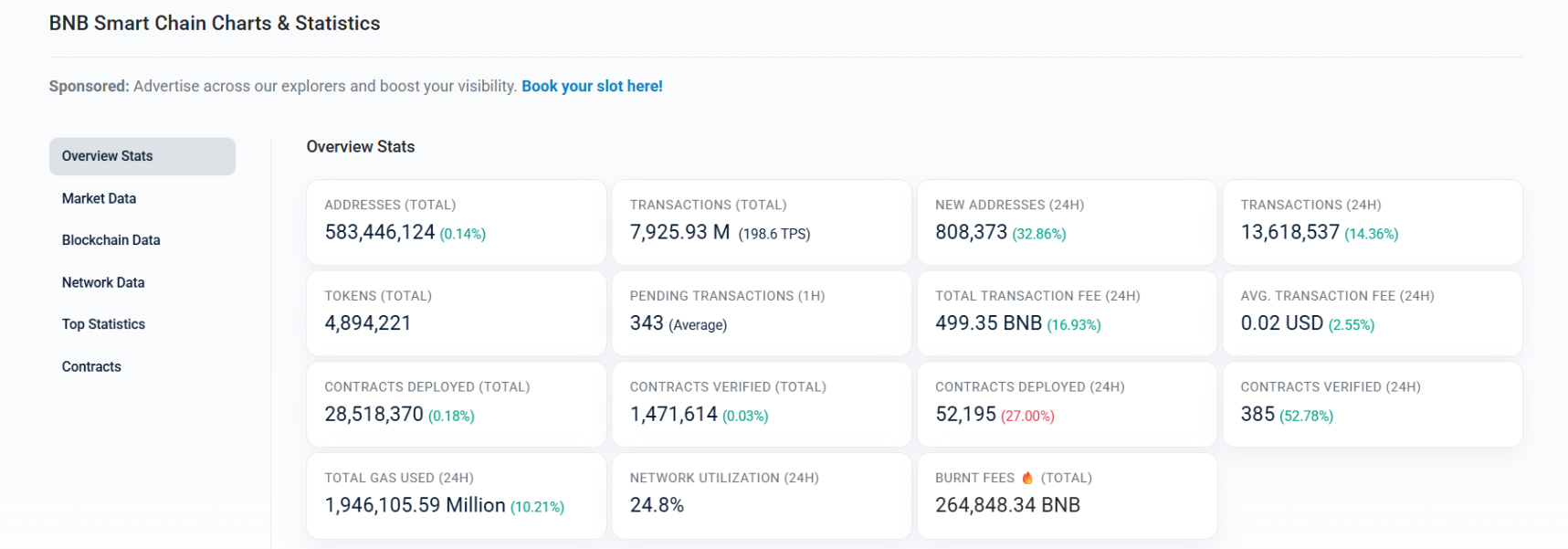Viewport: 1568px width, 549px height.
Task: Open Total Gas Used (24H) card
Action: (457, 496)
